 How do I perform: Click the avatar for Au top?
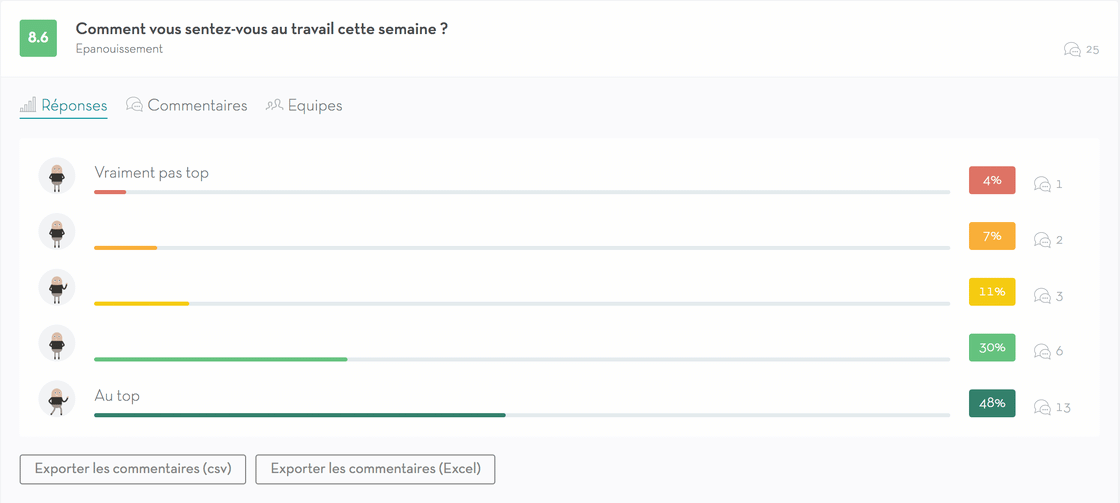(x=57, y=399)
